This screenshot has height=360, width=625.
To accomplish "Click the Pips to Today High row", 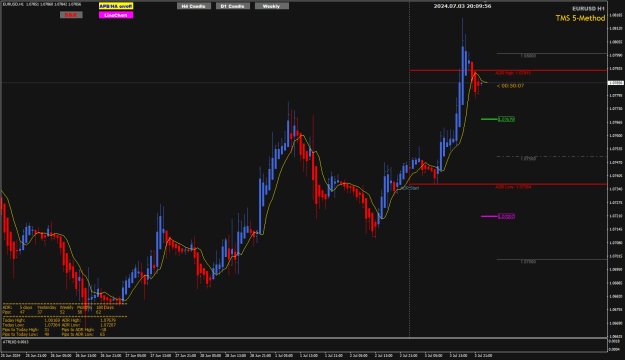I will pyautogui.click(x=26, y=330).
